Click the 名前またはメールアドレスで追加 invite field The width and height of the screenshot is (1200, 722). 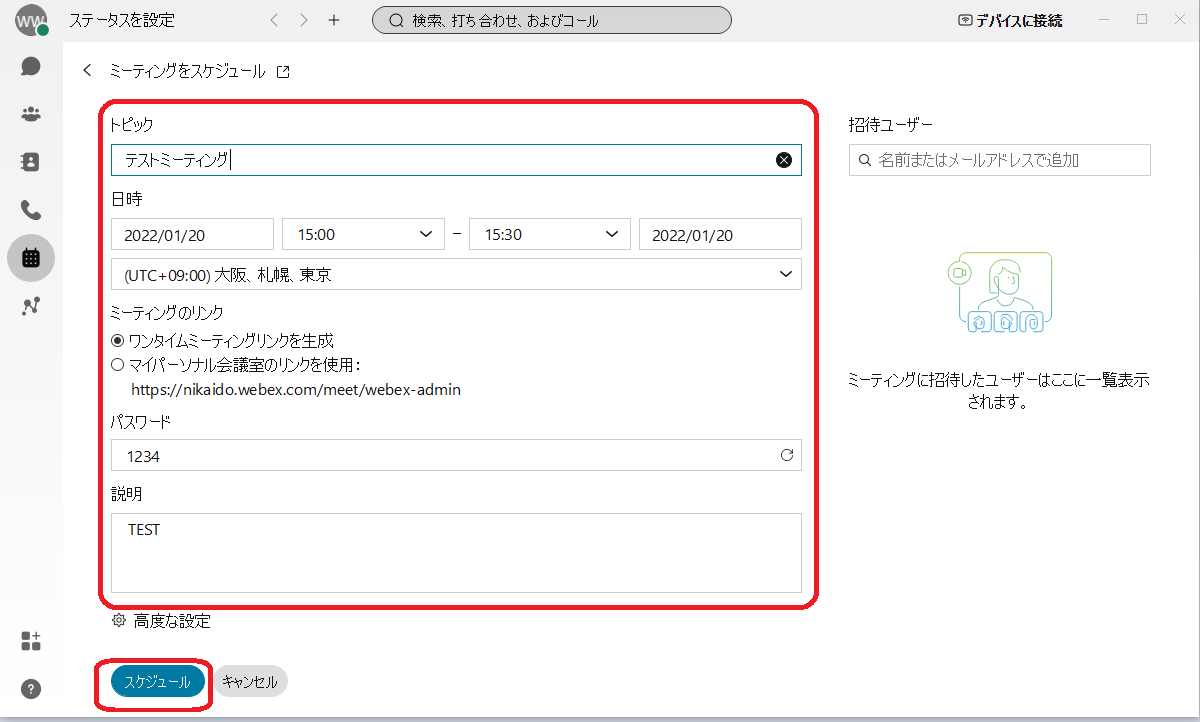1000,160
